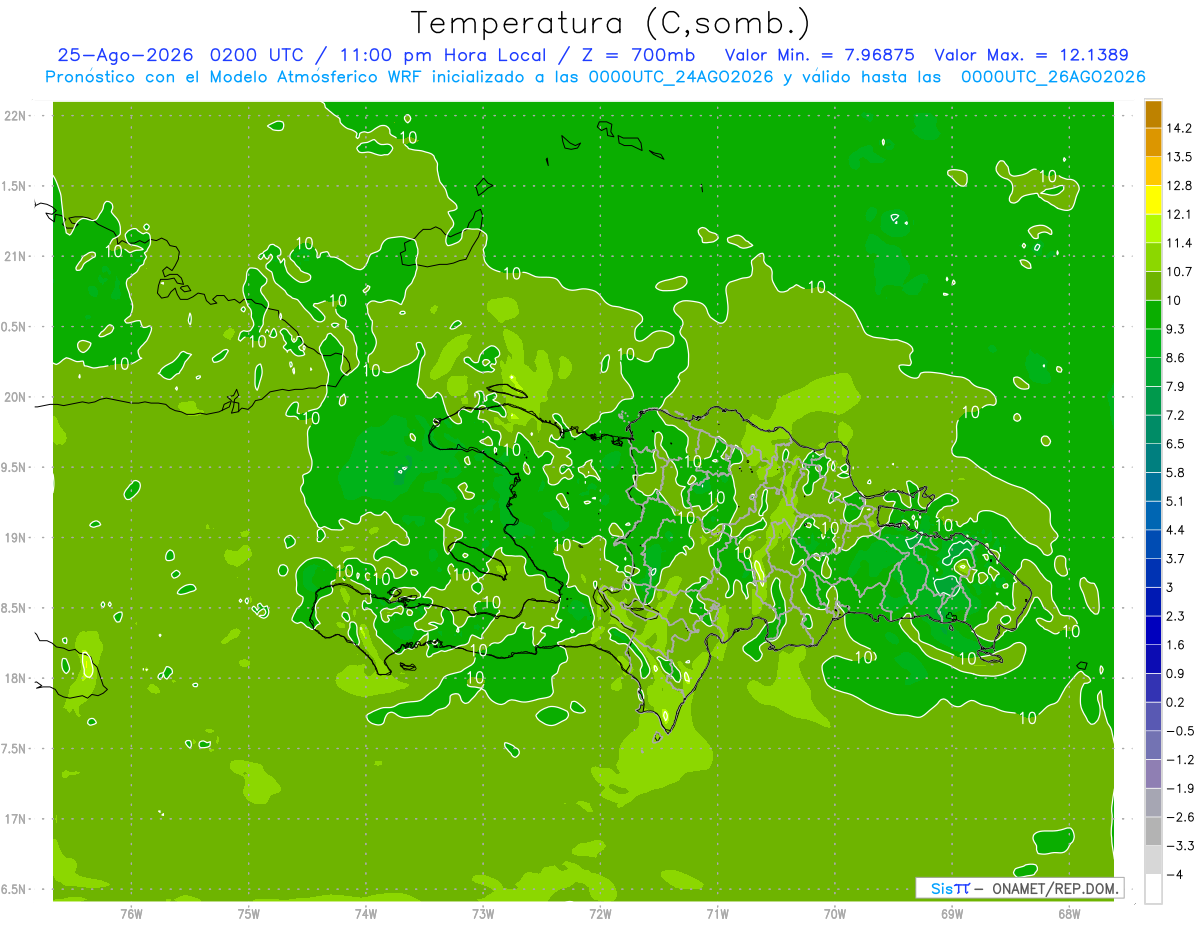This screenshot has width=1200, height=927.
Task: Click the '68W' longitude label
Action: pos(1069,913)
